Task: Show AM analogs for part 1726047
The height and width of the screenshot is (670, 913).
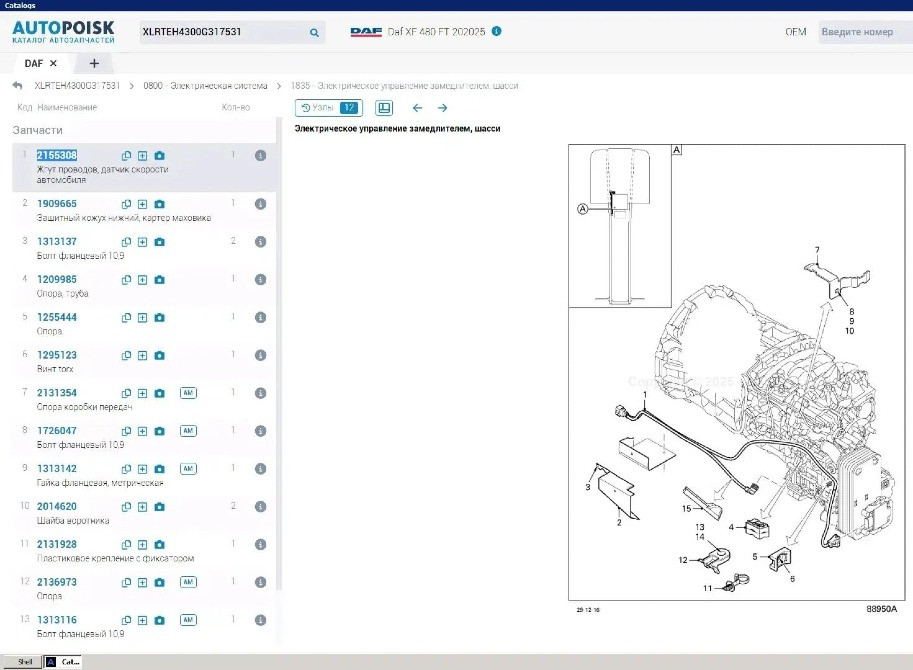Action: 187,431
